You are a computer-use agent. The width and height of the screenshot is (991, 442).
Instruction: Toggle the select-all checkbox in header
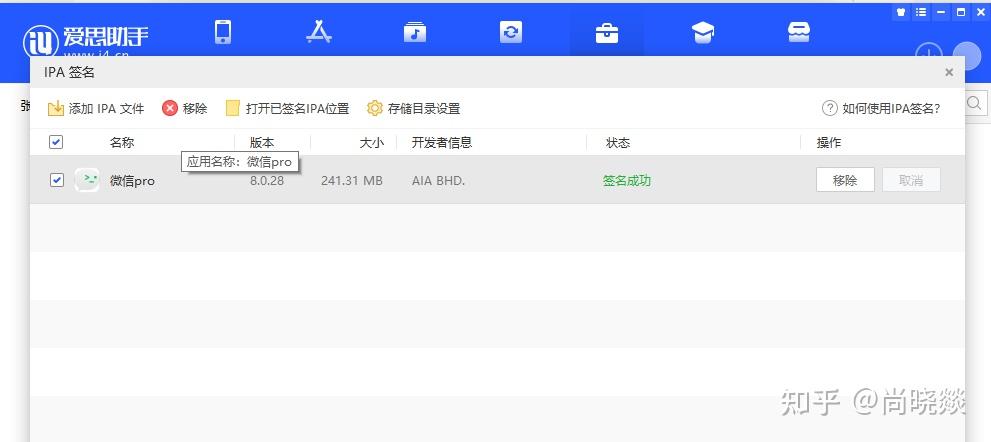pyautogui.click(x=56, y=142)
